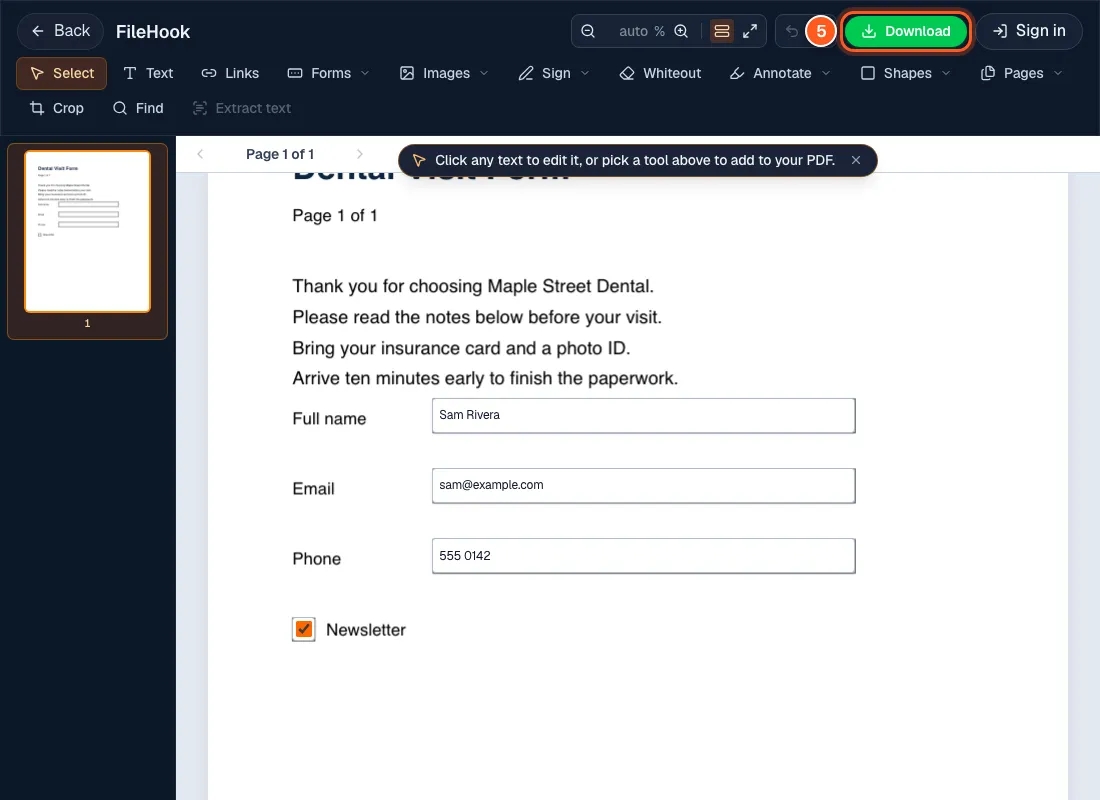Click the Full name input field
This screenshot has width=1100, height=800.
tap(643, 416)
